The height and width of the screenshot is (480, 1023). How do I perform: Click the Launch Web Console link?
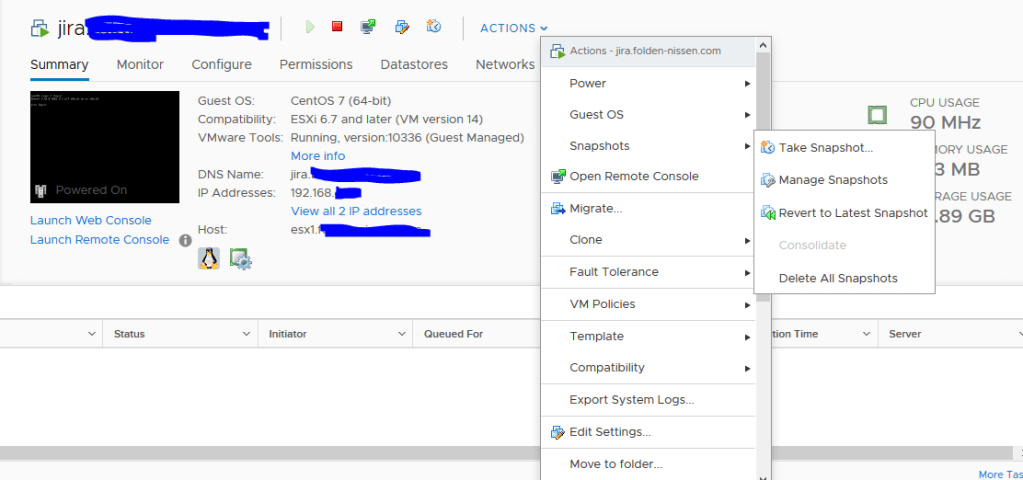91,220
